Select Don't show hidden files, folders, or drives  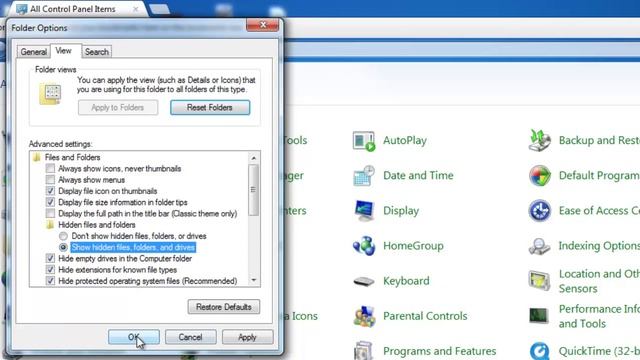point(63,236)
